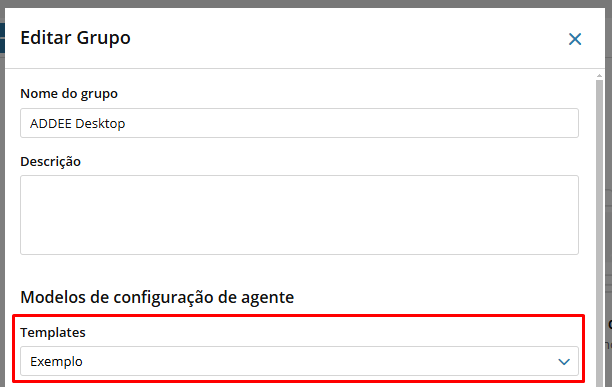Click the scrollbar up arrow of dialog

599,76
